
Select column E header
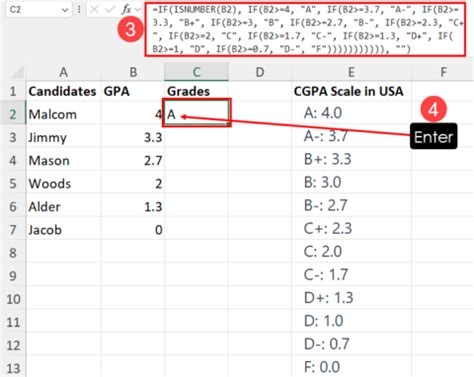click(351, 72)
